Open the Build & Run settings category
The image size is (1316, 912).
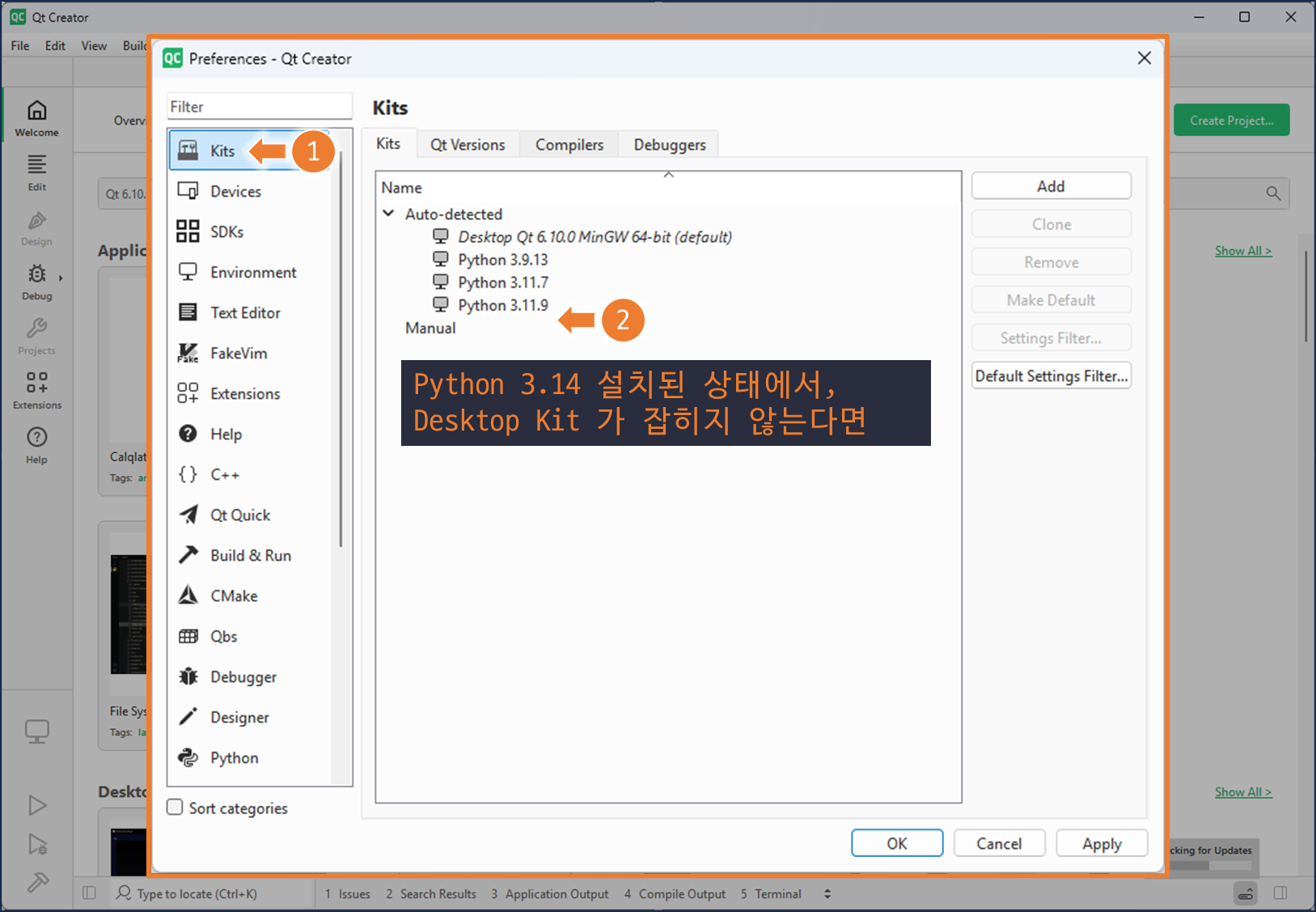pyautogui.click(x=250, y=555)
